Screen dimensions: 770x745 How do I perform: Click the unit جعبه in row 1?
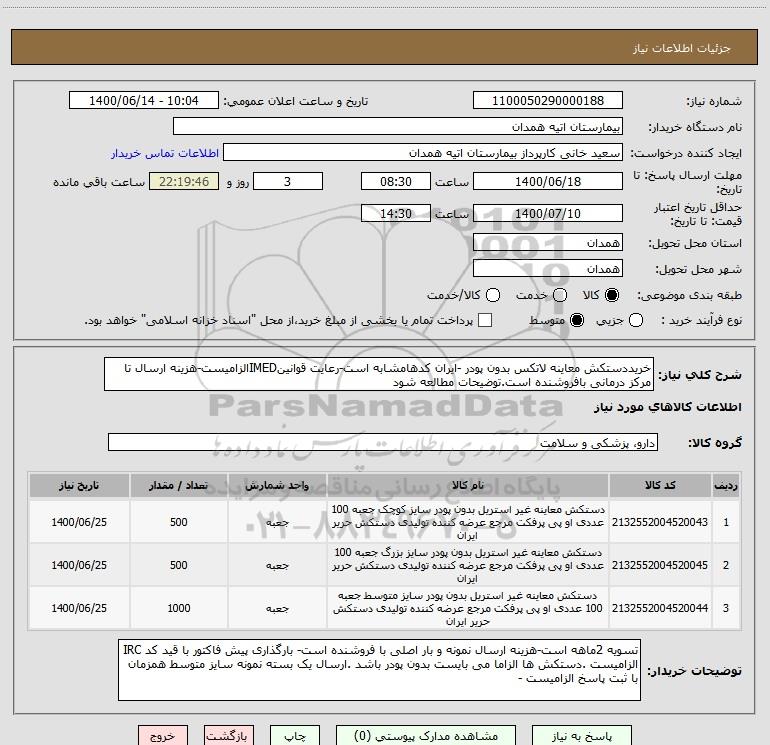[277, 523]
